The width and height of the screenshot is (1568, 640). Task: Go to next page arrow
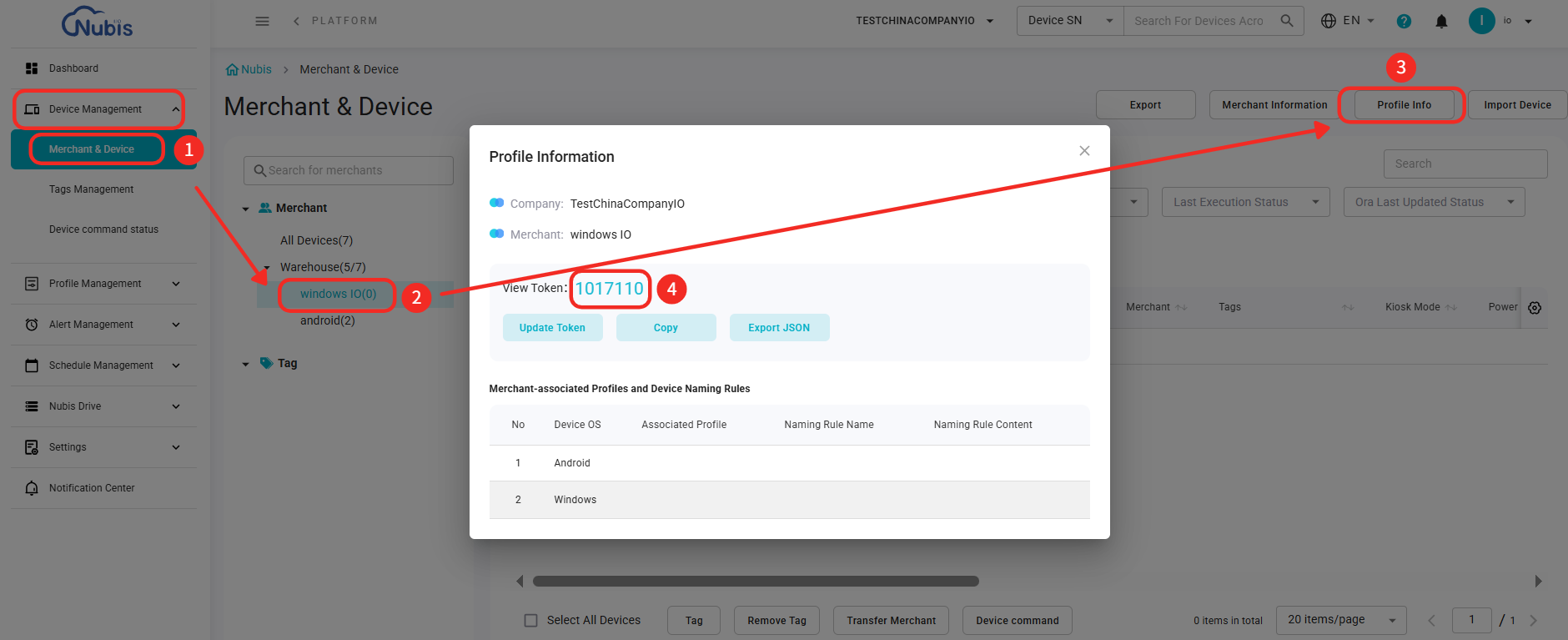point(1533,620)
